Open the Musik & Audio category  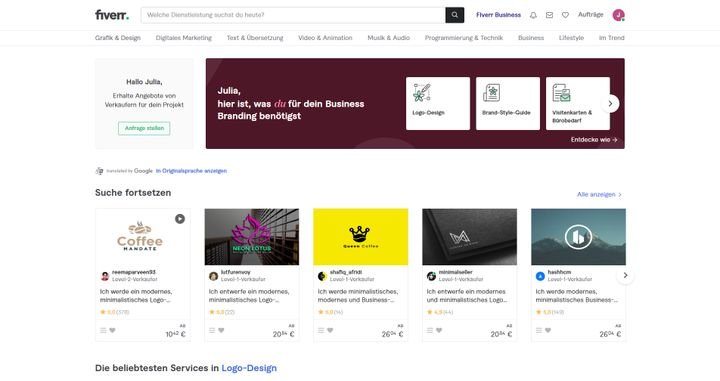coord(388,38)
